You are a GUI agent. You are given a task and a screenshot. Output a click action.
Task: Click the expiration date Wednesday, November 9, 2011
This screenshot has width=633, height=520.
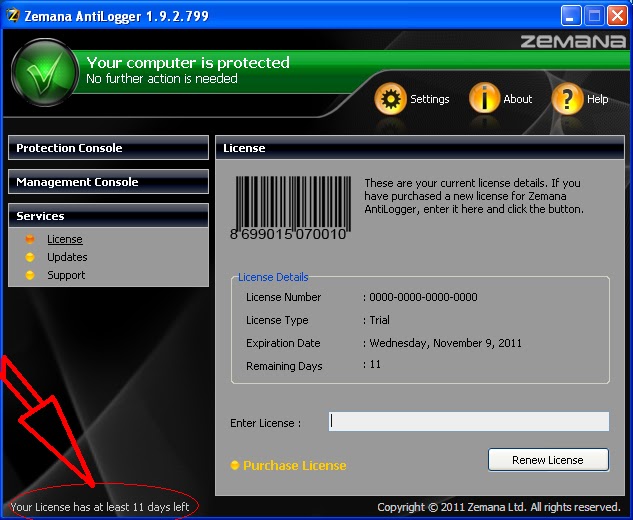[x=445, y=343]
